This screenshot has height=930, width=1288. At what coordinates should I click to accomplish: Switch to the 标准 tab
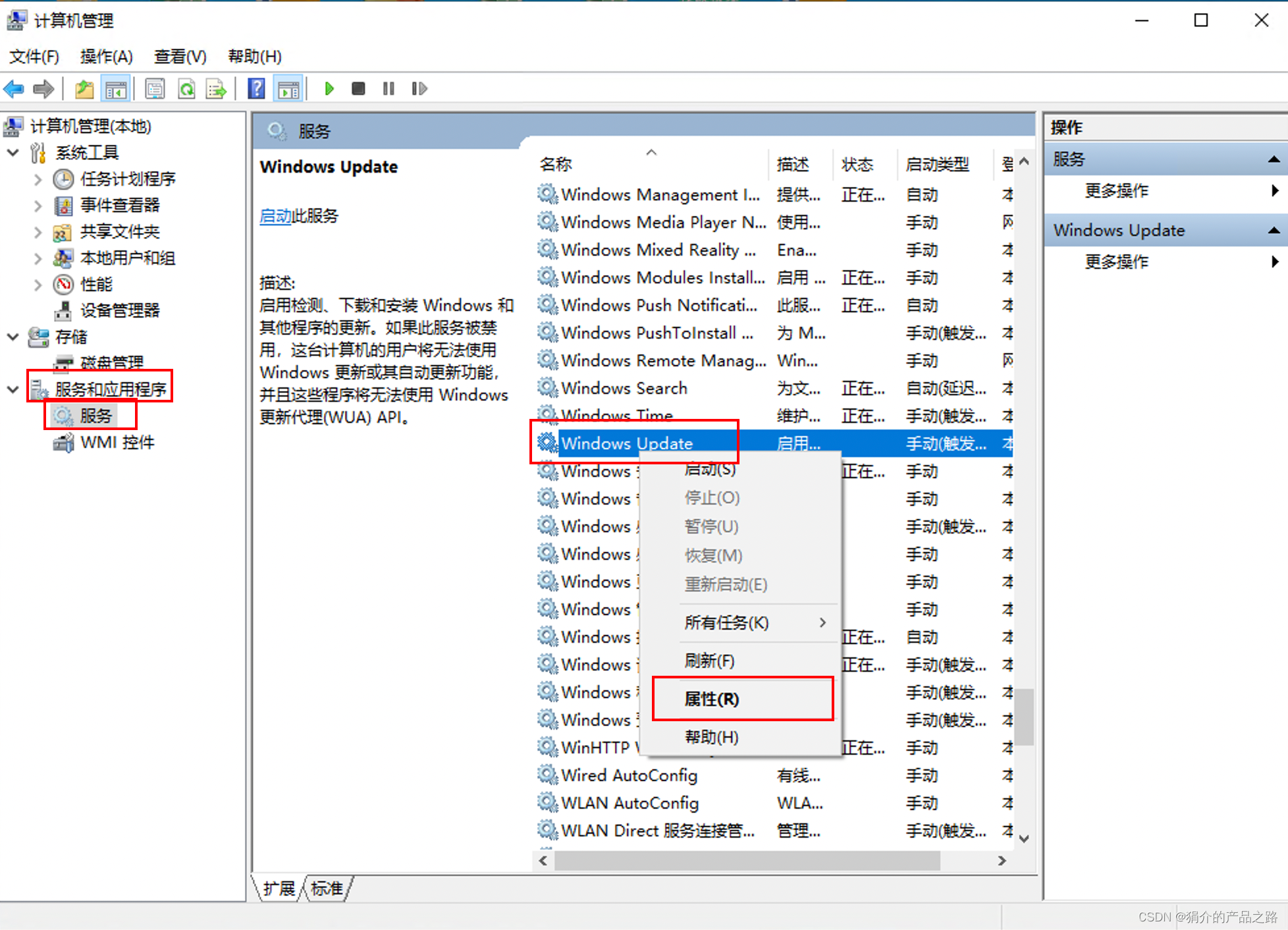327,889
